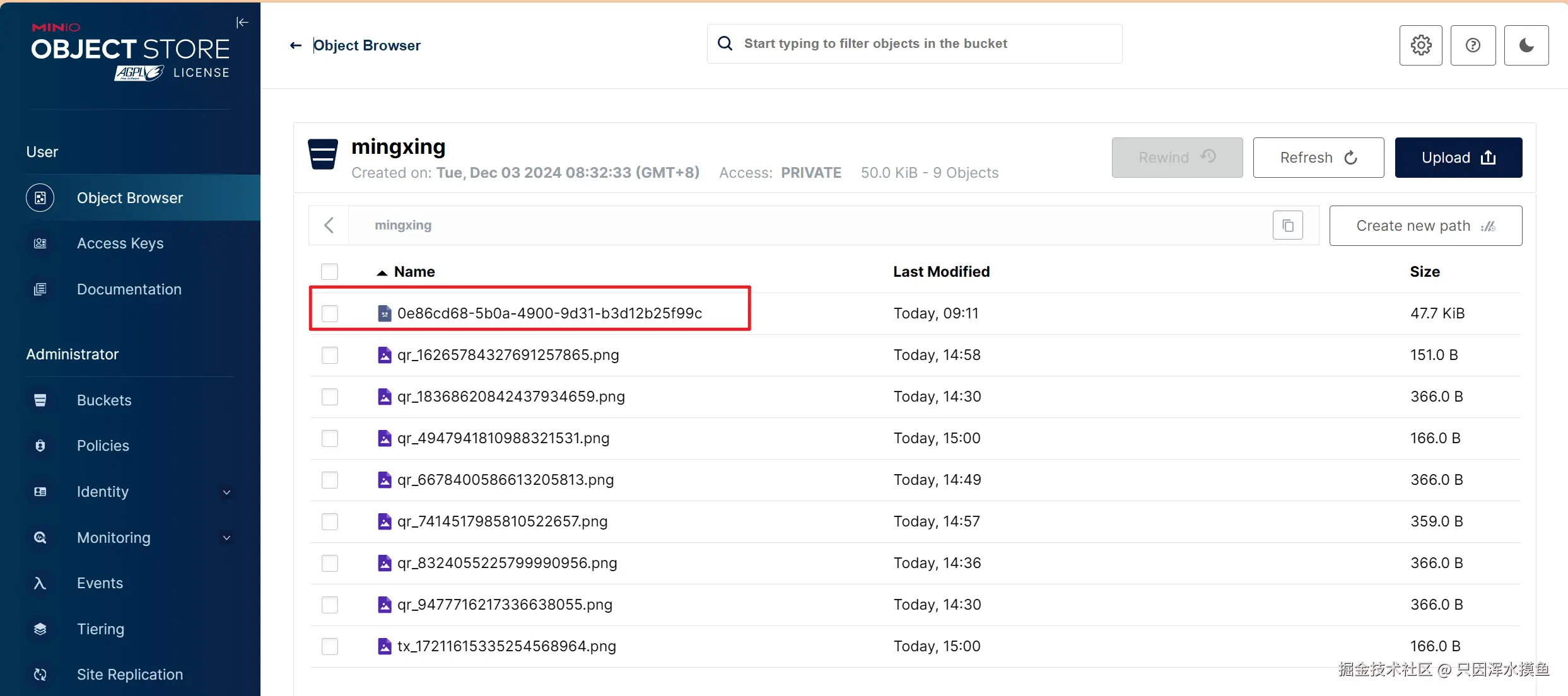Go back using path chevron arrow
The height and width of the screenshot is (696, 1568).
(329, 226)
